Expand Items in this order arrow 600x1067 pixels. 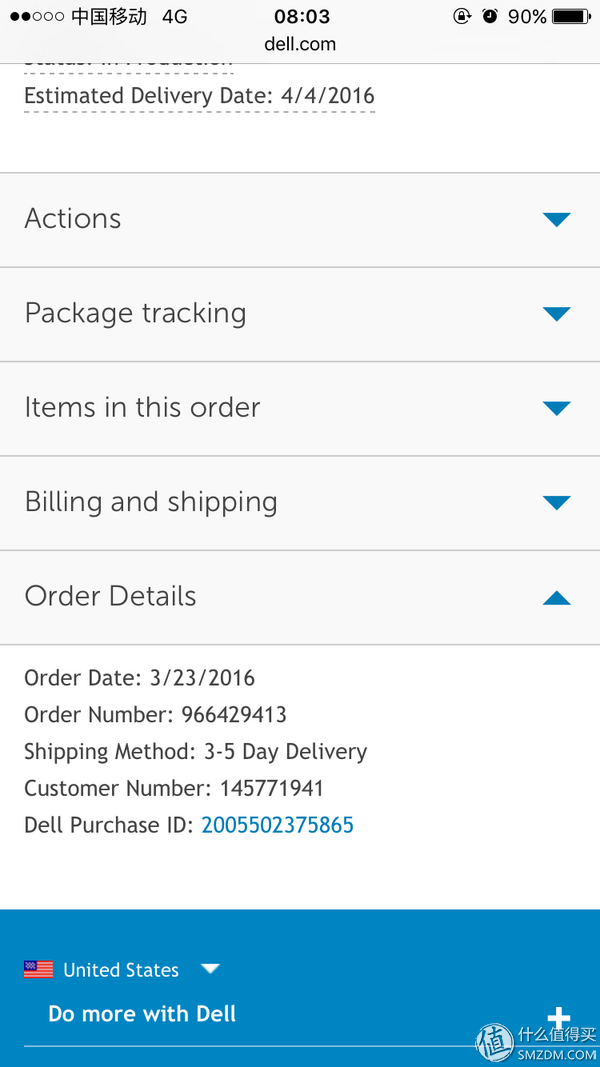tap(556, 408)
